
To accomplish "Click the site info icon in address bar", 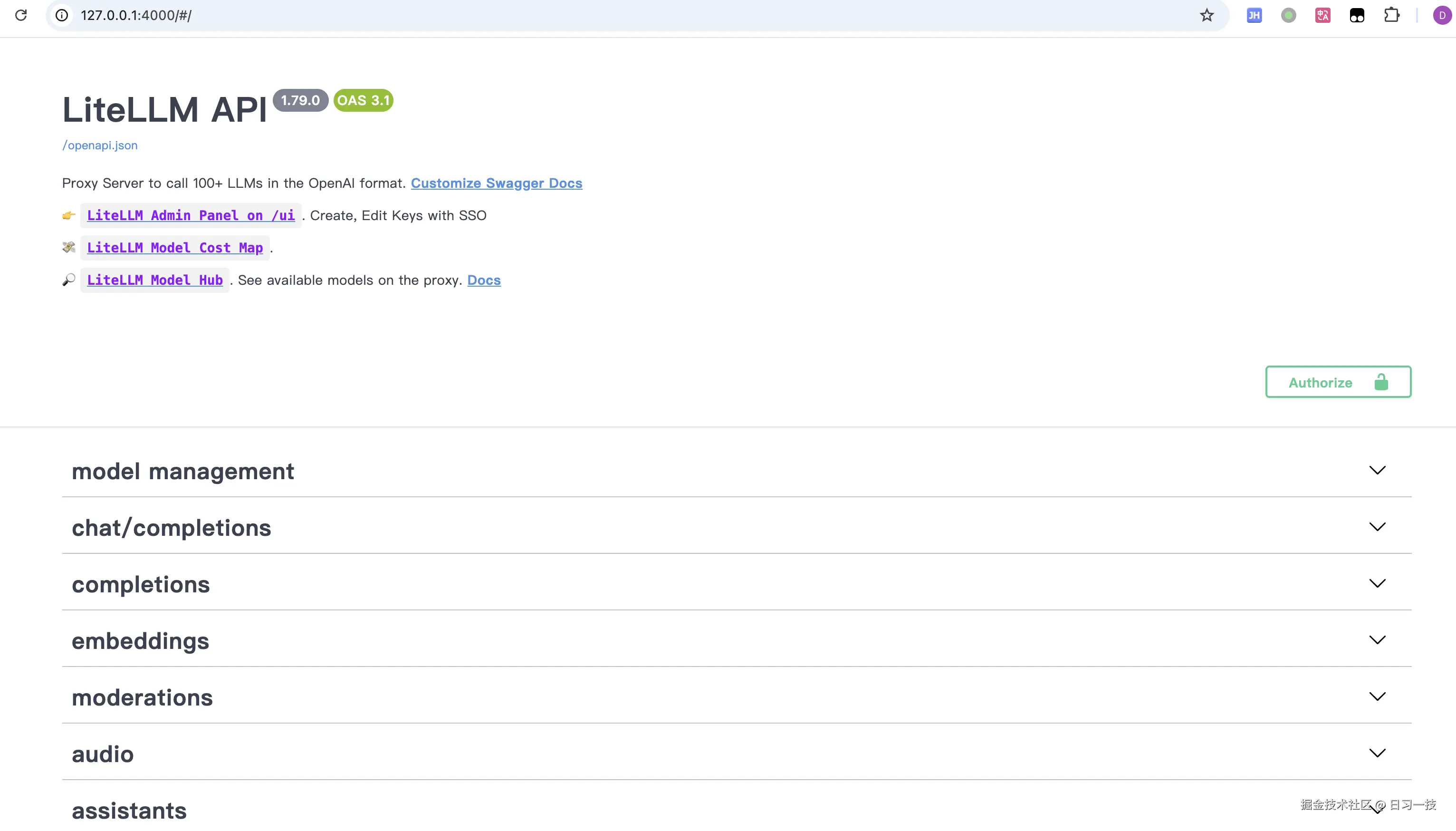I will pos(62,15).
